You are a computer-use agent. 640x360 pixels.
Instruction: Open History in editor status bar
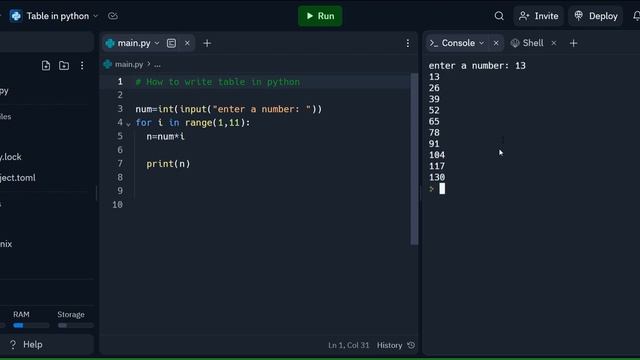[389, 345]
